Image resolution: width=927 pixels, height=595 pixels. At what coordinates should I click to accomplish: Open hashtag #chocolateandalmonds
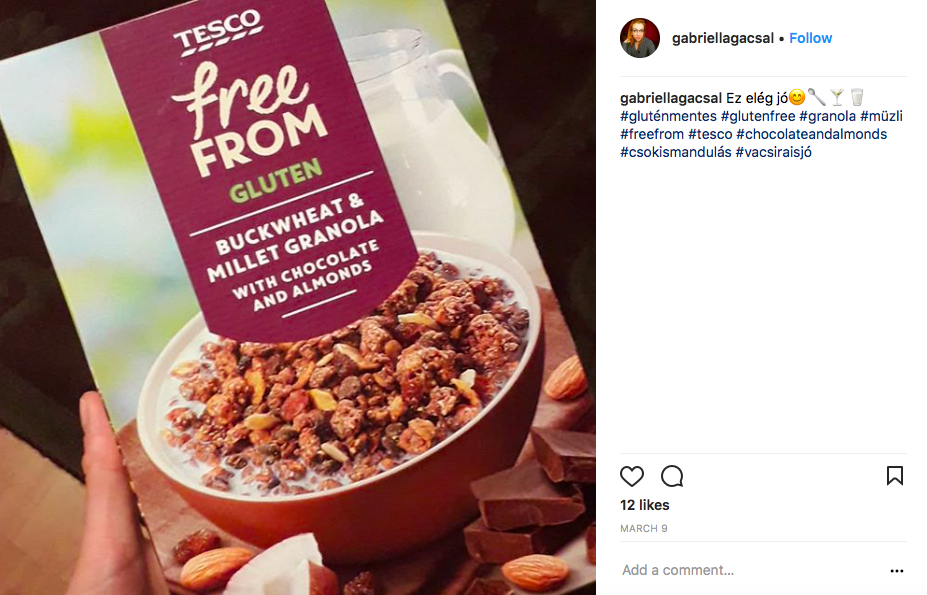click(x=812, y=134)
